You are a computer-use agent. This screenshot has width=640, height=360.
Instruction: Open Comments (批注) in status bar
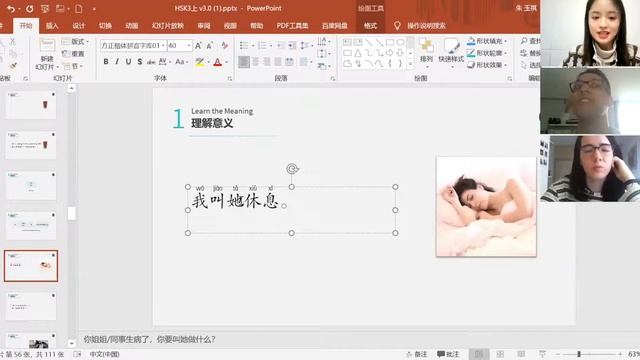coord(448,354)
